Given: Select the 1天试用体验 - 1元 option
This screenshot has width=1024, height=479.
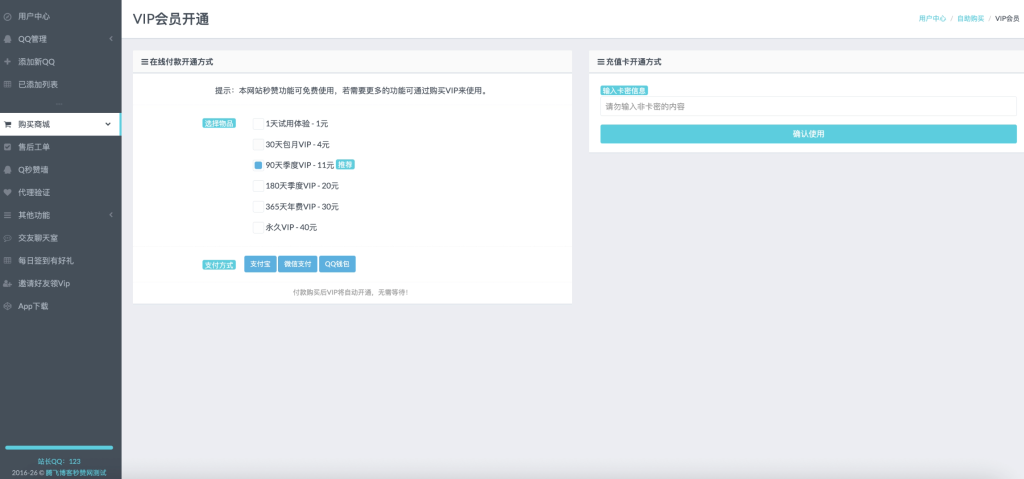Looking at the screenshot, I should pyautogui.click(x=258, y=123).
